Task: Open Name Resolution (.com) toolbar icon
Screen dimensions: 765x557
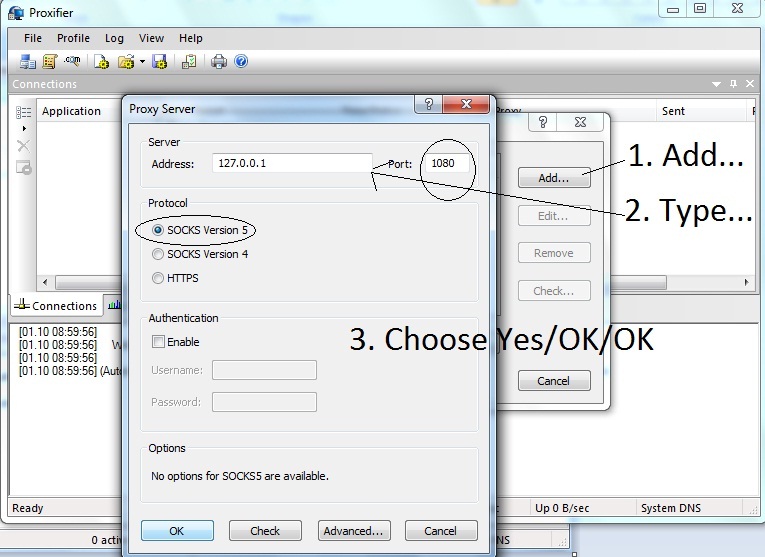Action: pos(72,60)
